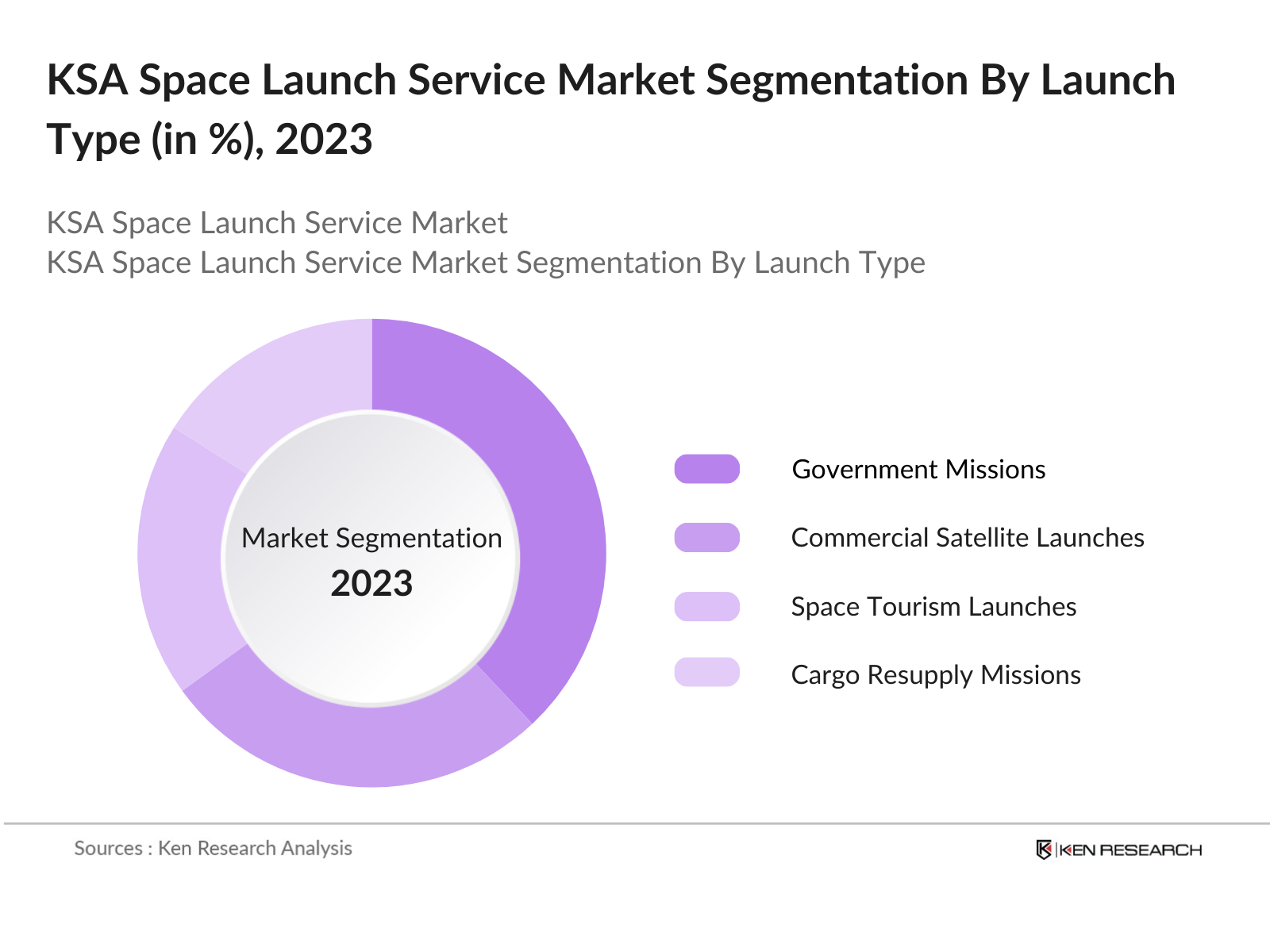Click the KSA Space Launch Service Market subtitle
This screenshot has height=952, width=1270.
click(x=277, y=223)
